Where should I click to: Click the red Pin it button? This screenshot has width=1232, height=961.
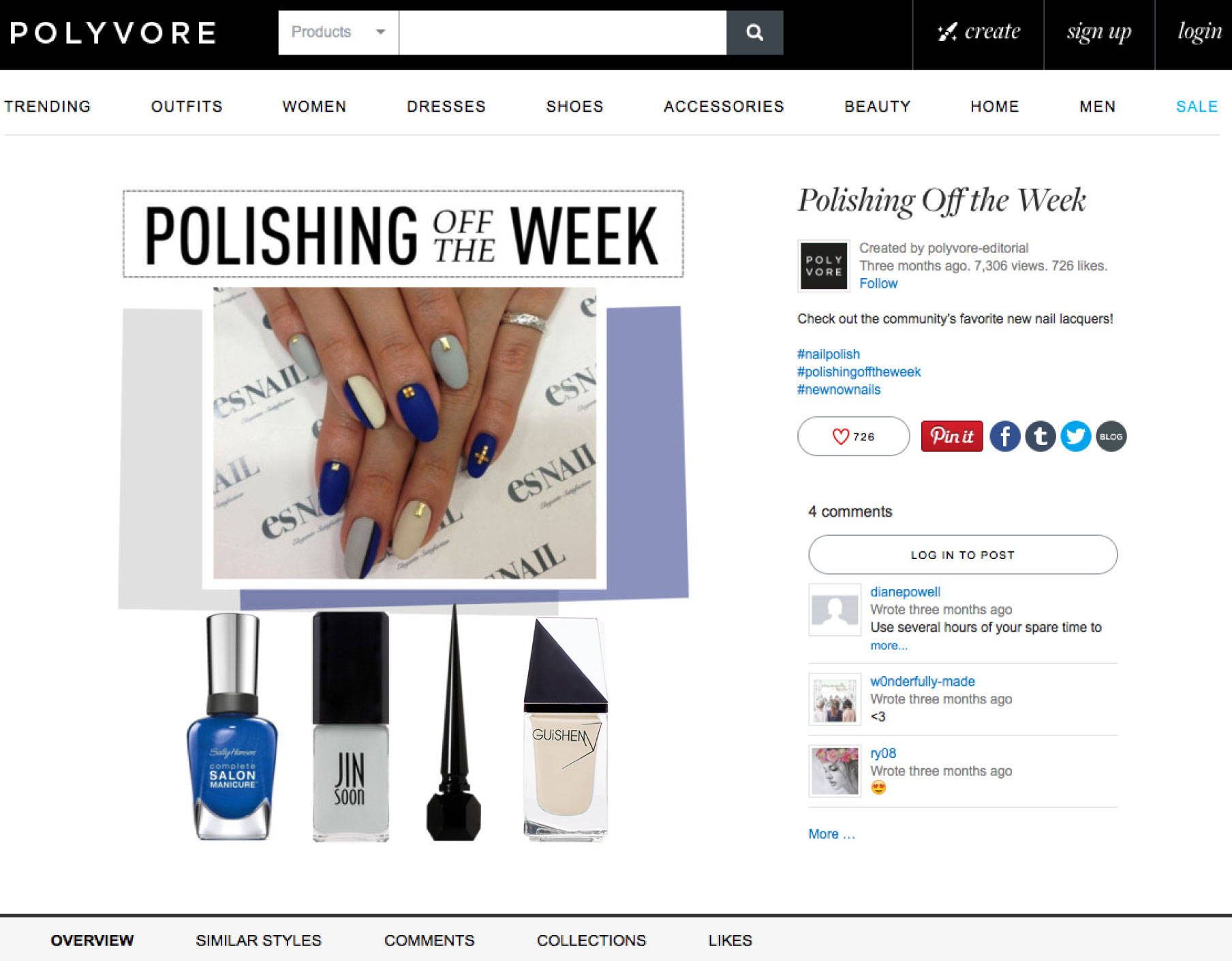click(951, 436)
